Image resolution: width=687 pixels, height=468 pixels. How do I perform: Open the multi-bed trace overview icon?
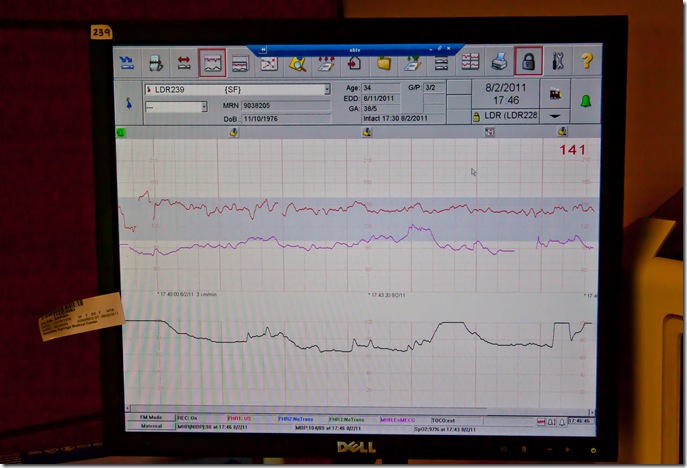point(470,62)
